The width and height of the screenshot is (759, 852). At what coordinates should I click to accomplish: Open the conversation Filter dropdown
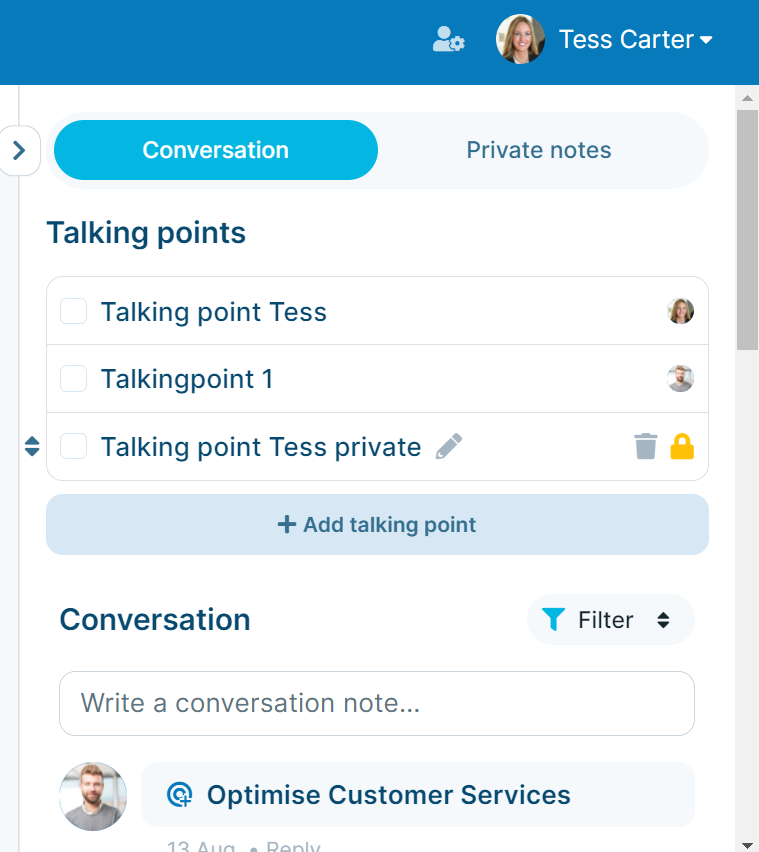coord(611,619)
